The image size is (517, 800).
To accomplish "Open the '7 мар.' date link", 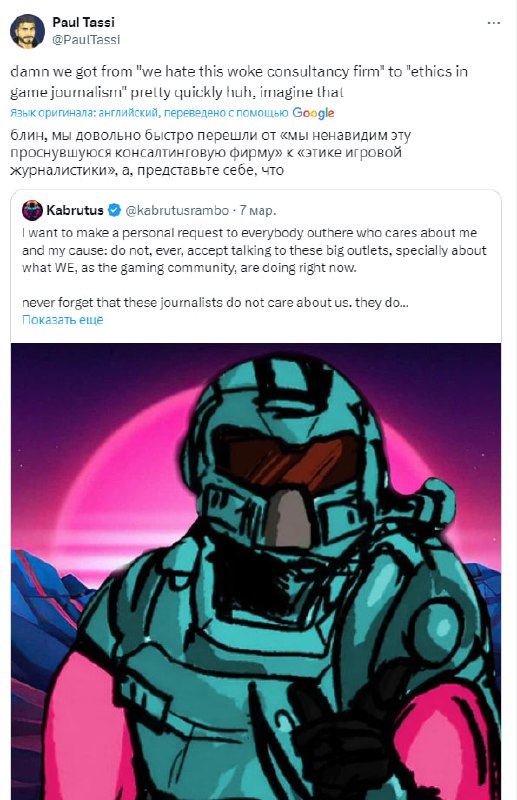I will pos(258,210).
